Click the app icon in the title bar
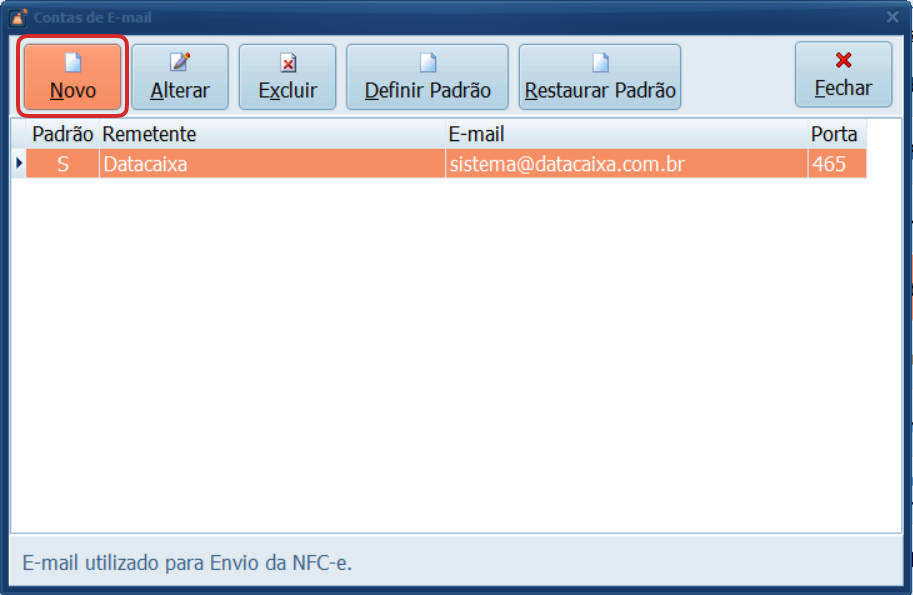This screenshot has height=595, width=913. [18, 17]
